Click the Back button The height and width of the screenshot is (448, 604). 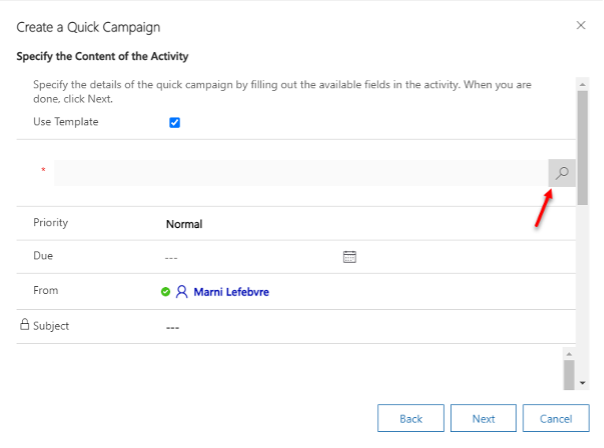pyautogui.click(x=410, y=418)
